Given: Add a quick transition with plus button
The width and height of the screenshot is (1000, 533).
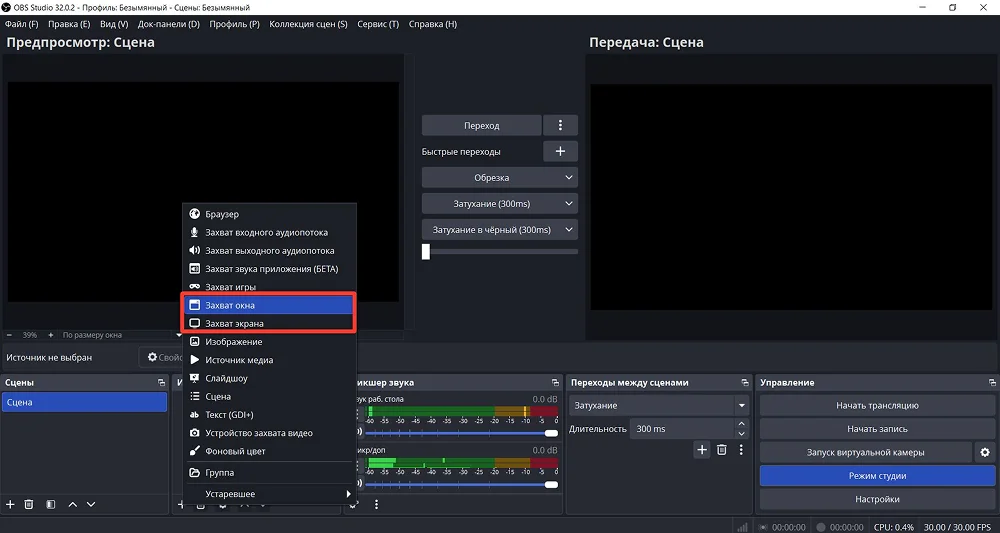Looking at the screenshot, I should pos(560,151).
